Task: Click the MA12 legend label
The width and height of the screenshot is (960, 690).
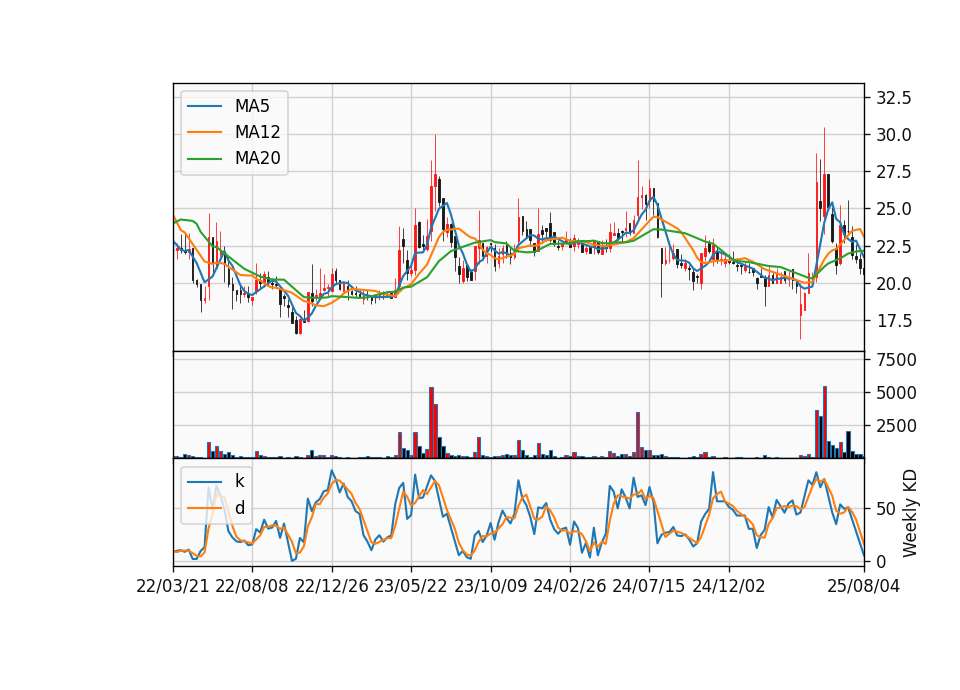Action: 258,132
